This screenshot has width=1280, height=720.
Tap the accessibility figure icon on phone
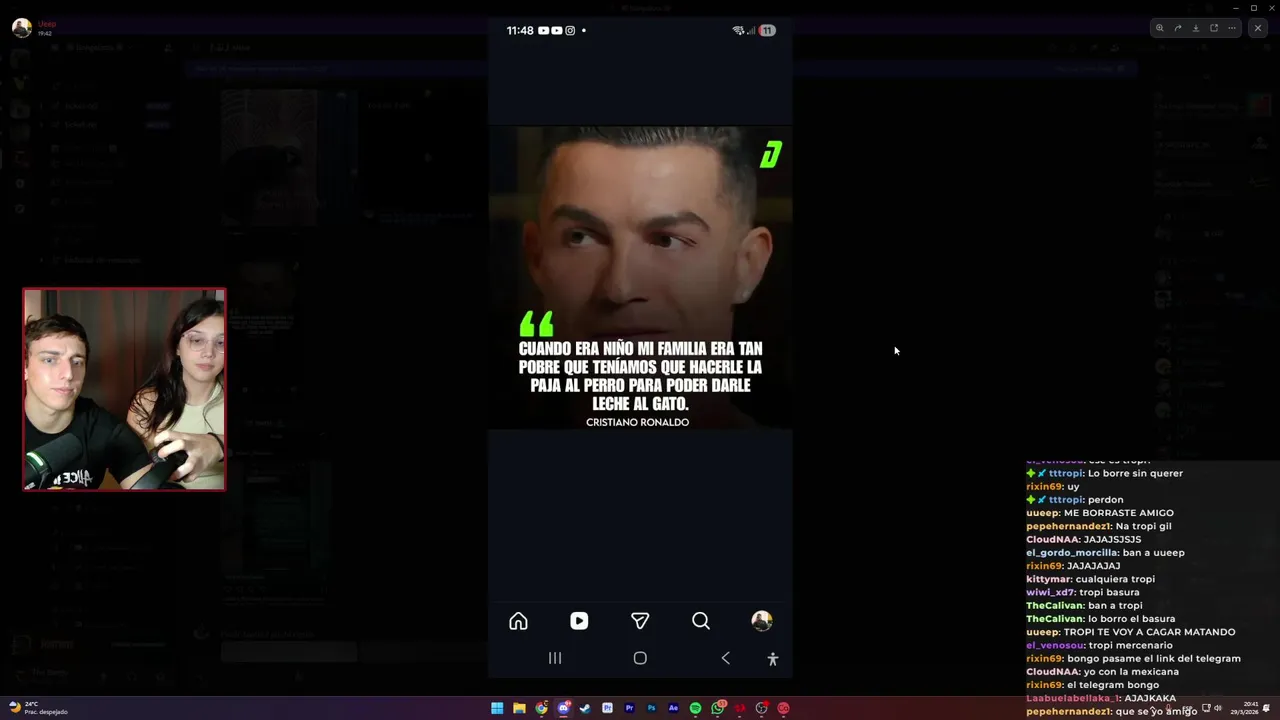pos(772,658)
